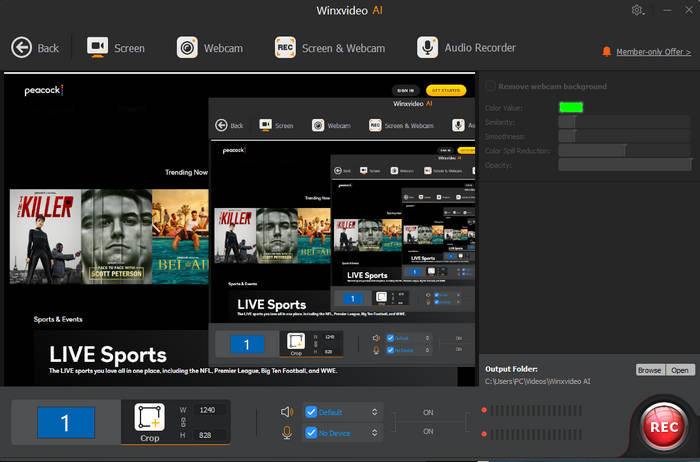Adjust the Color Spill Reduction slider
Screen dimensions: 700x462
624,150
